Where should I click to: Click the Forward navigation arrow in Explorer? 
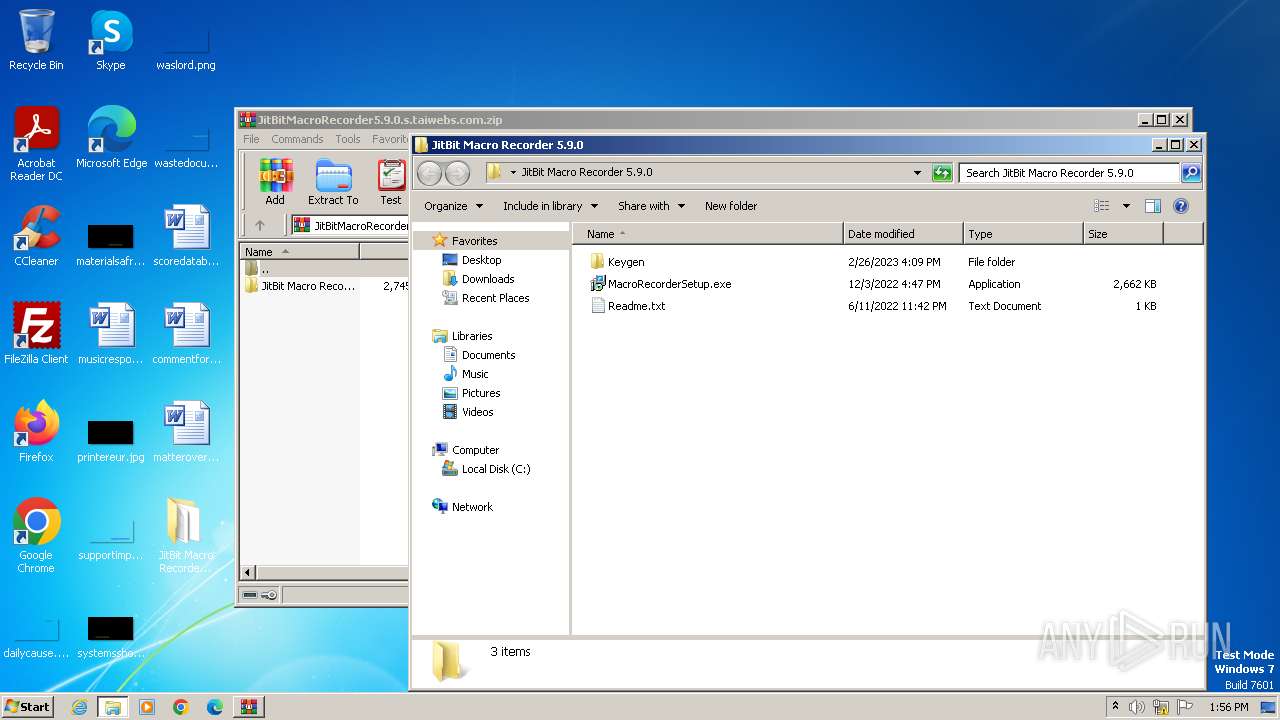coord(457,173)
